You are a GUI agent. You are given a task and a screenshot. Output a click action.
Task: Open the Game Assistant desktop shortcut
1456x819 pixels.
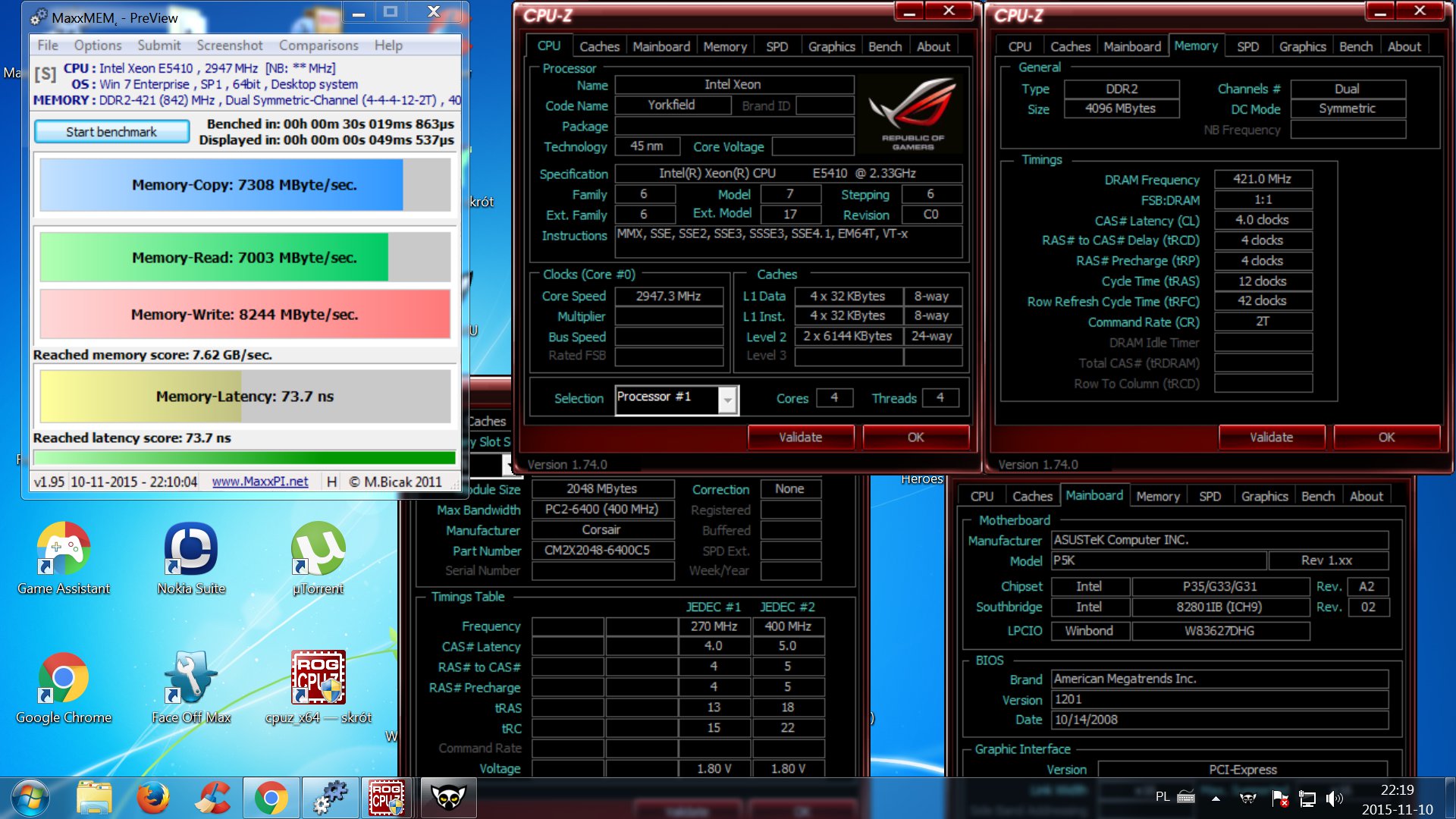click(64, 558)
